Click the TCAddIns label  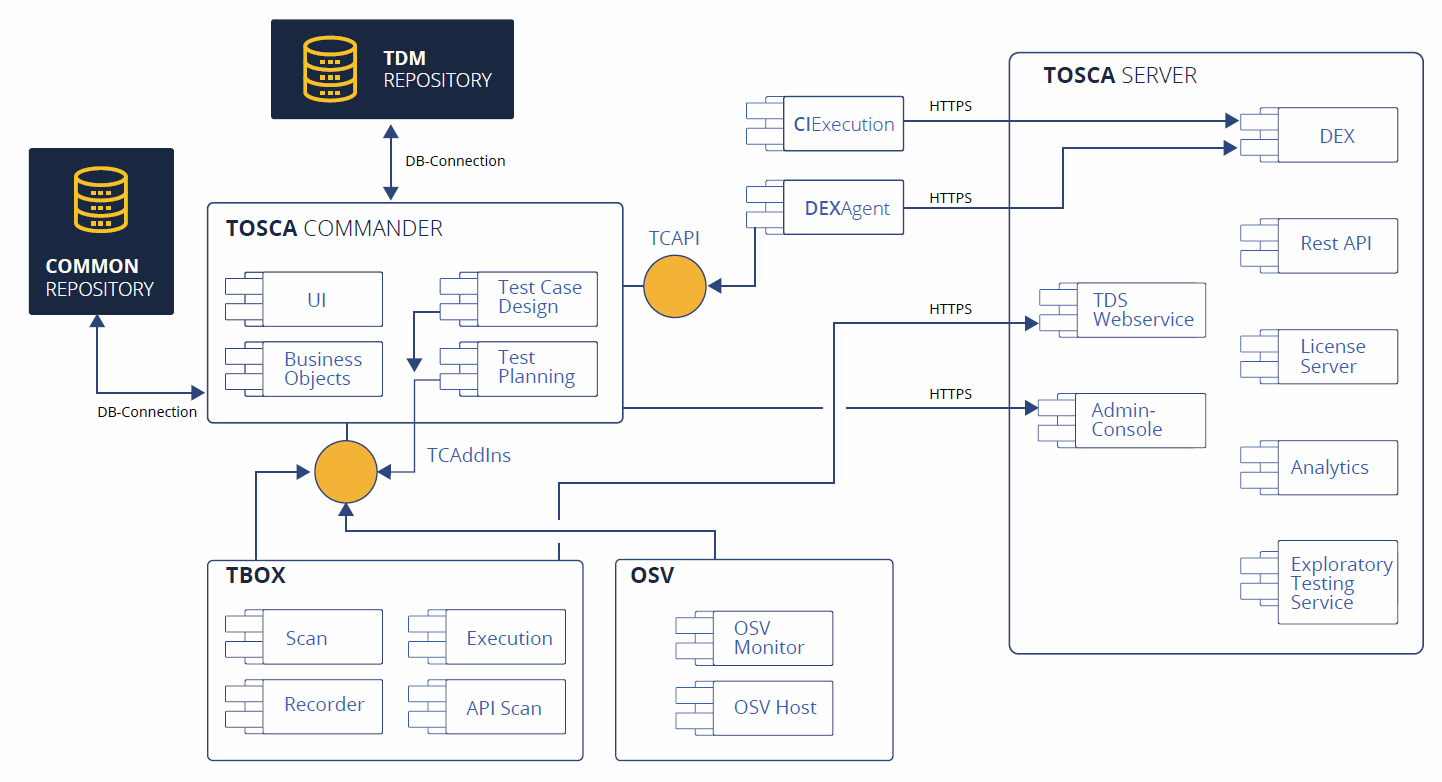[x=469, y=455]
